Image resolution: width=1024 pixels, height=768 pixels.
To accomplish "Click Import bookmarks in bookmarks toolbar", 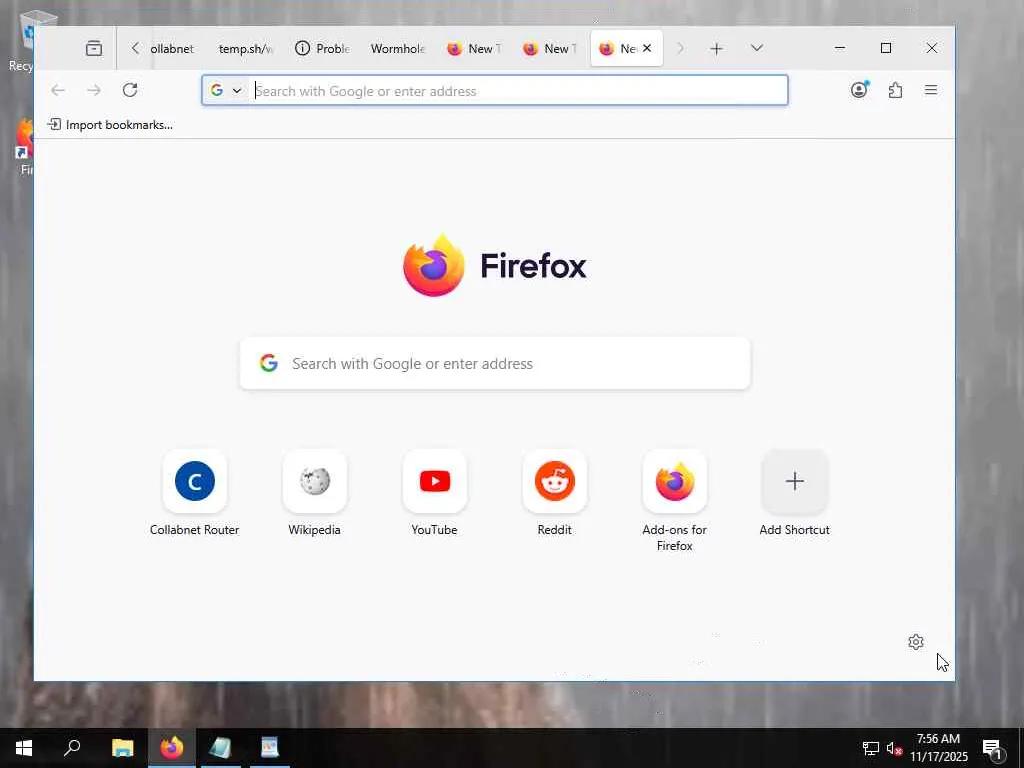I will click(x=110, y=125).
